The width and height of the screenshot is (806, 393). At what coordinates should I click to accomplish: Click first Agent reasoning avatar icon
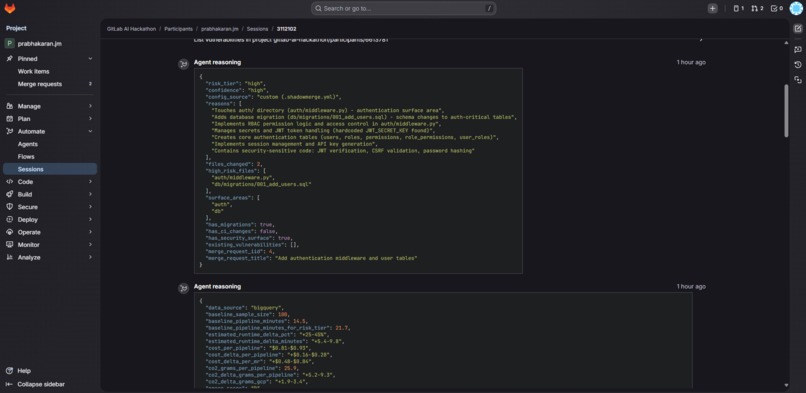[183, 64]
